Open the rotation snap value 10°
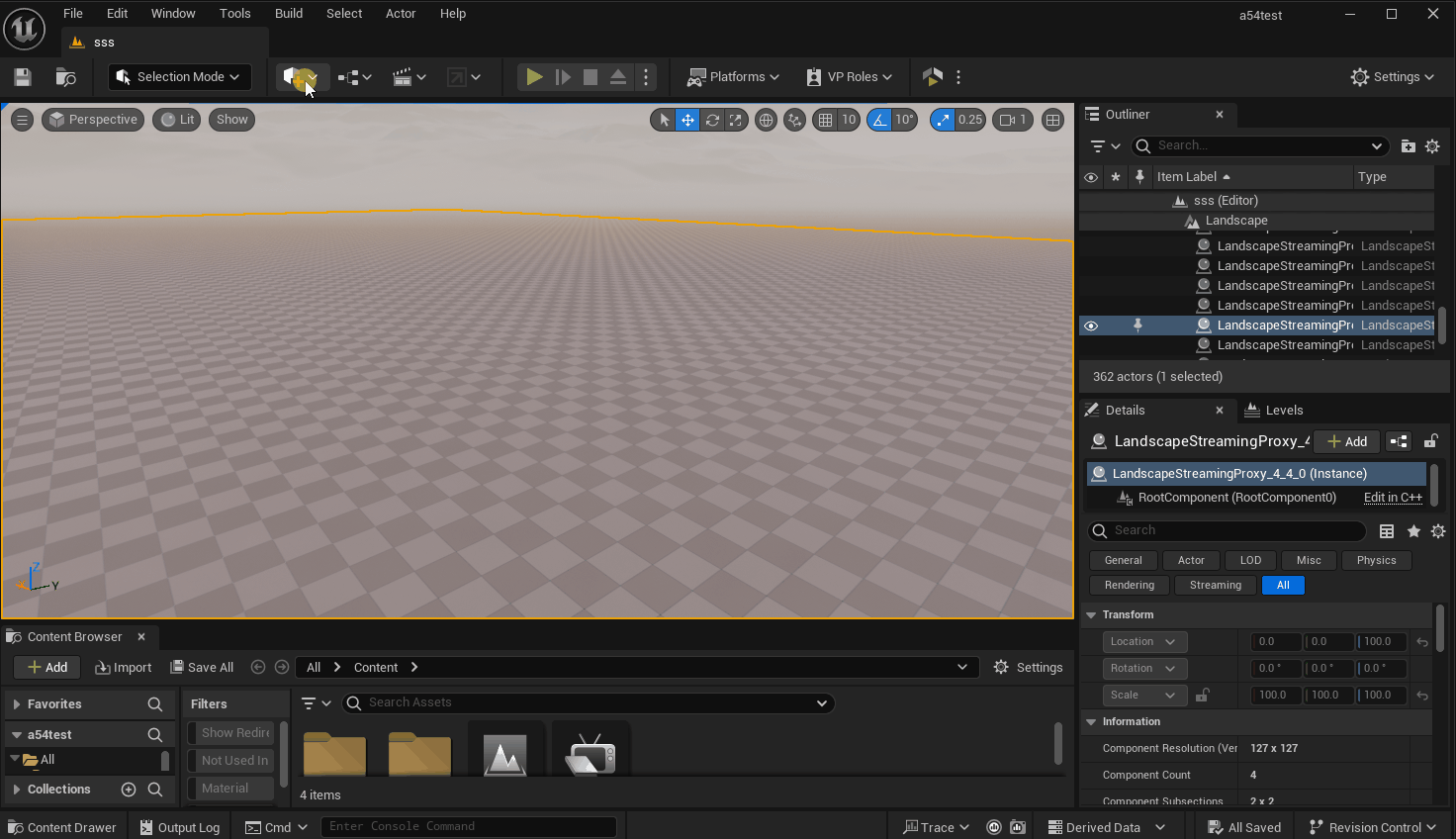Image resolution: width=1456 pixels, height=839 pixels. pyautogui.click(x=904, y=120)
